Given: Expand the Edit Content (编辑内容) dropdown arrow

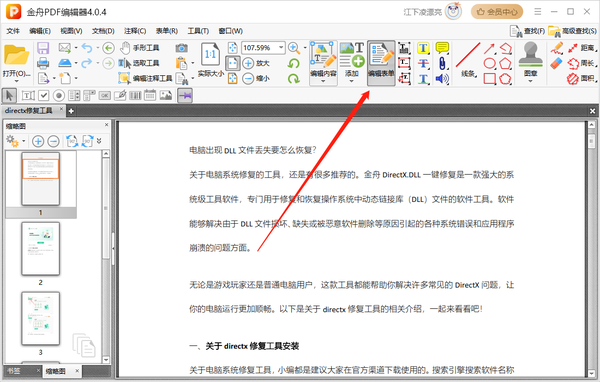Looking at the screenshot, I should point(323,81).
